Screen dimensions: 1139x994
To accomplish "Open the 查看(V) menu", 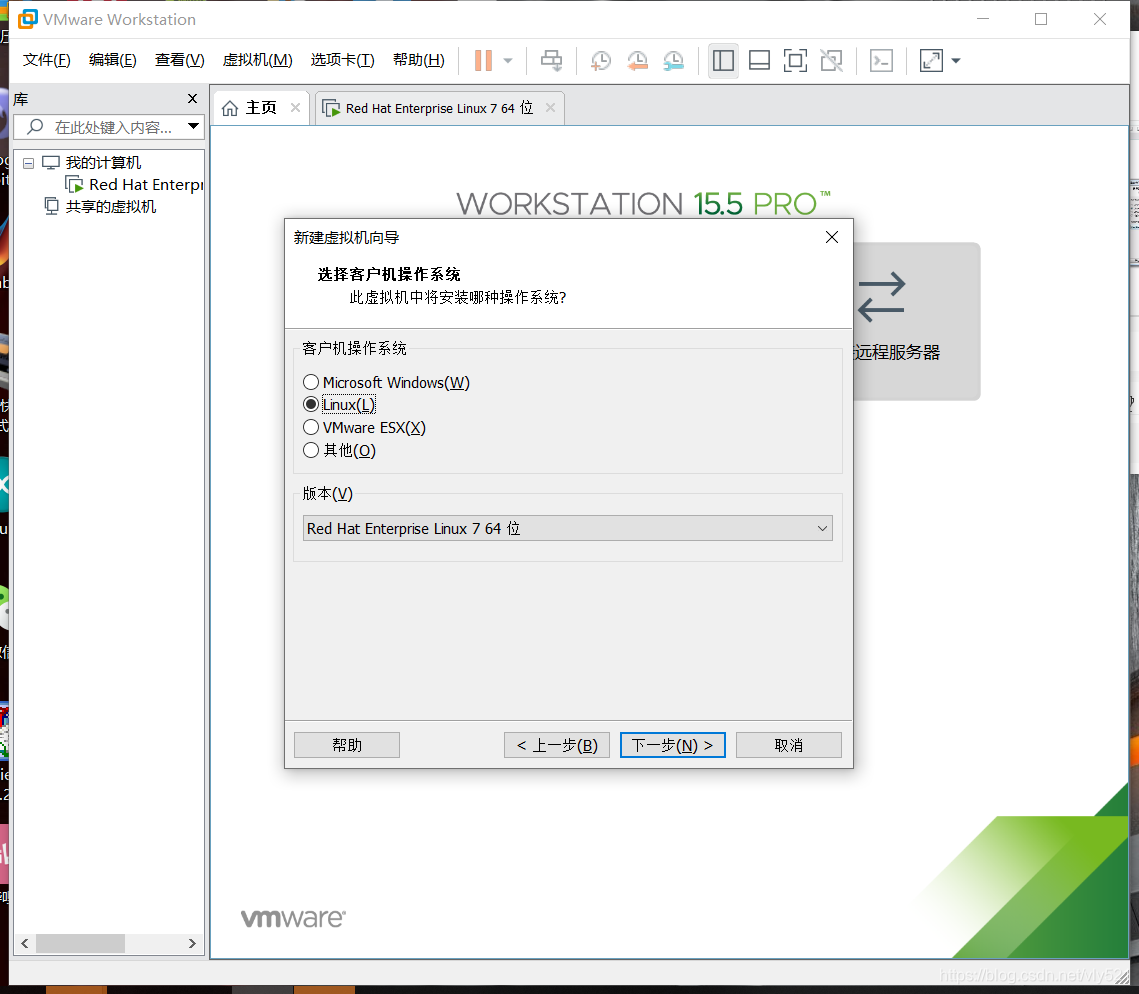I will (x=179, y=60).
